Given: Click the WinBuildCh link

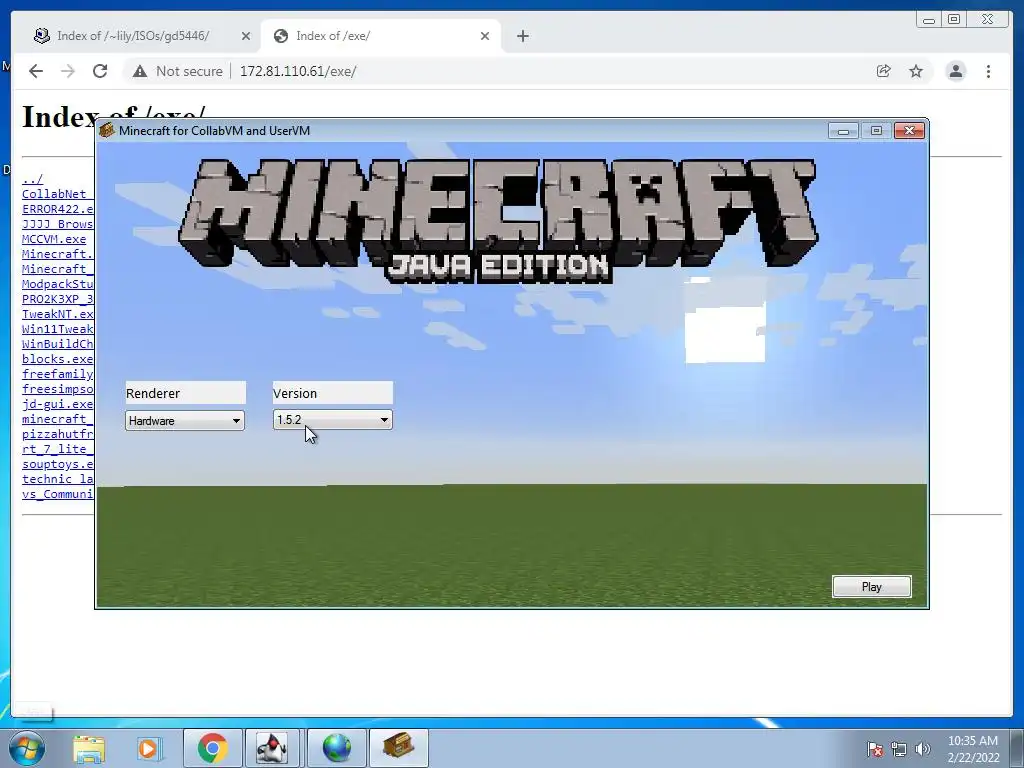Looking at the screenshot, I should pyautogui.click(x=57, y=344).
